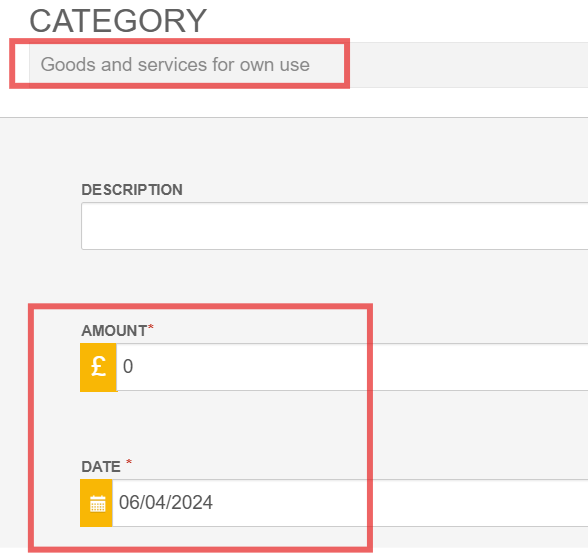The width and height of the screenshot is (588, 553).
Task: Click the DATE label text
Action: coord(101,467)
